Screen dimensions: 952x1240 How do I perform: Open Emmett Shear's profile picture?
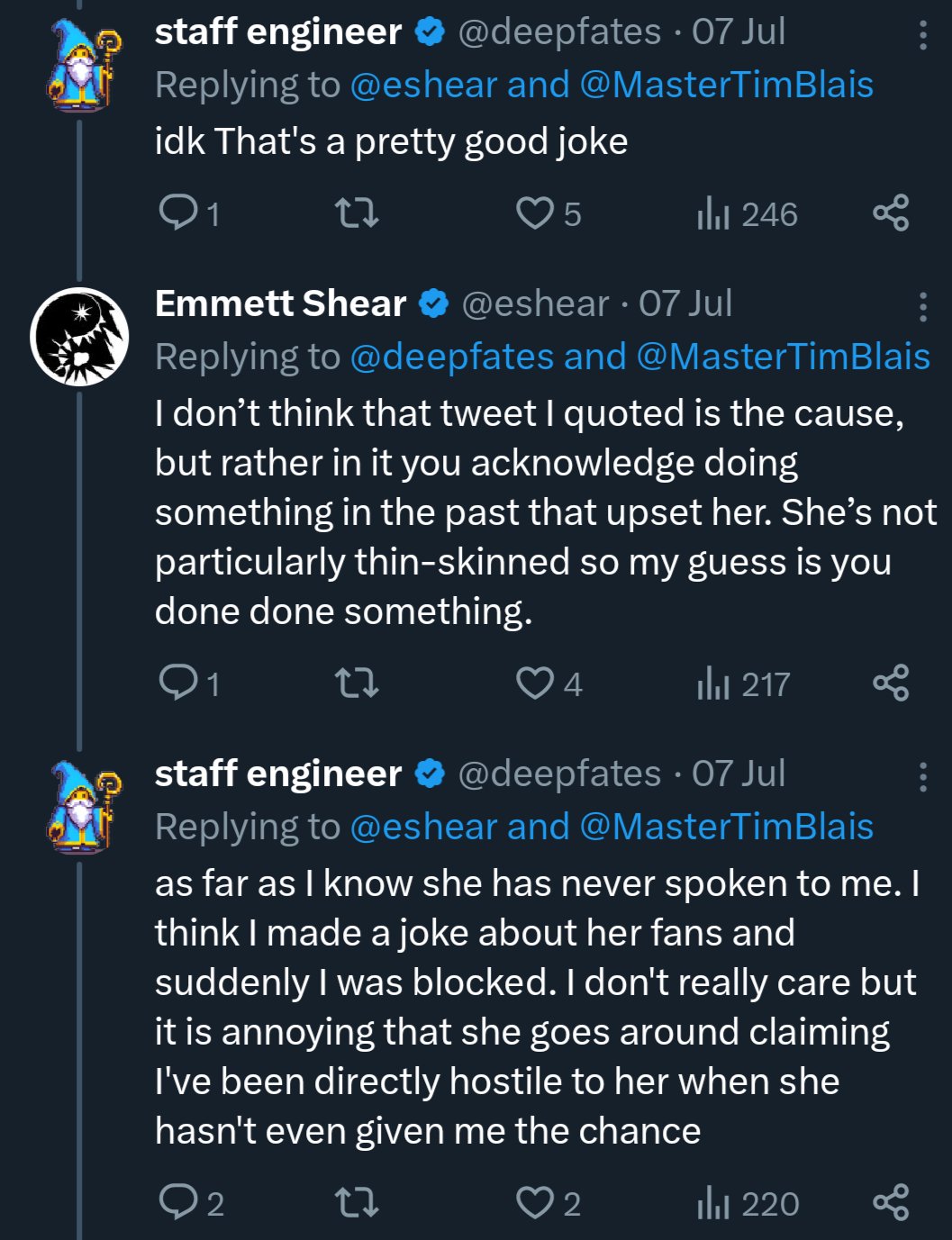[x=79, y=337]
